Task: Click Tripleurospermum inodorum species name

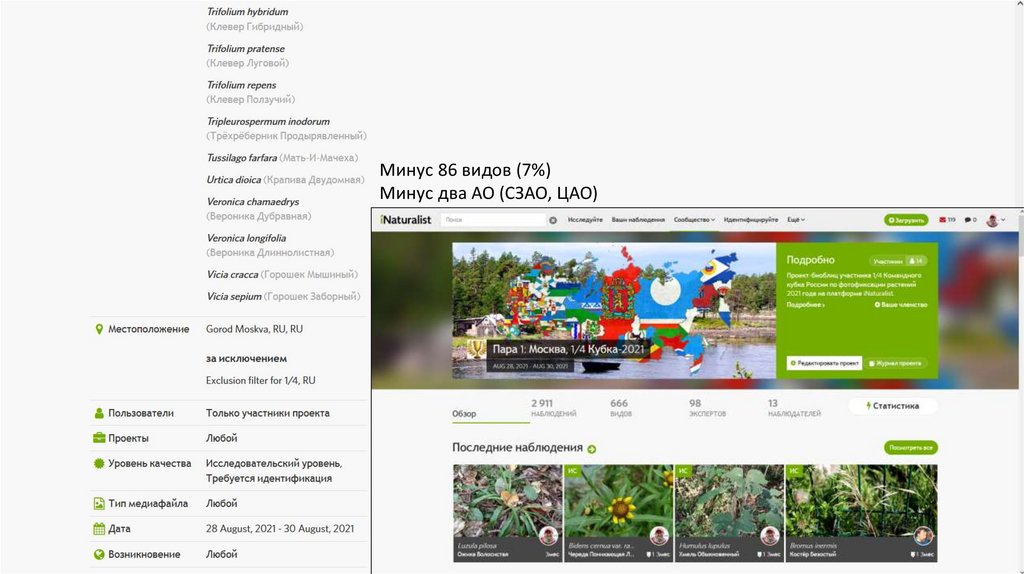Action: [268, 121]
